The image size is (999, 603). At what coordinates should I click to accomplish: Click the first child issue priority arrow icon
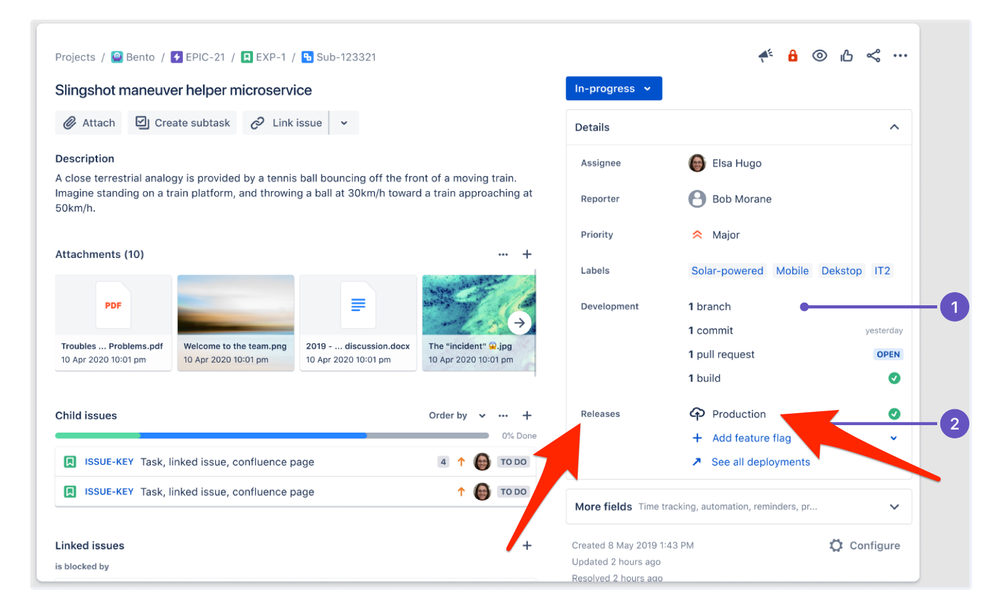tap(461, 461)
